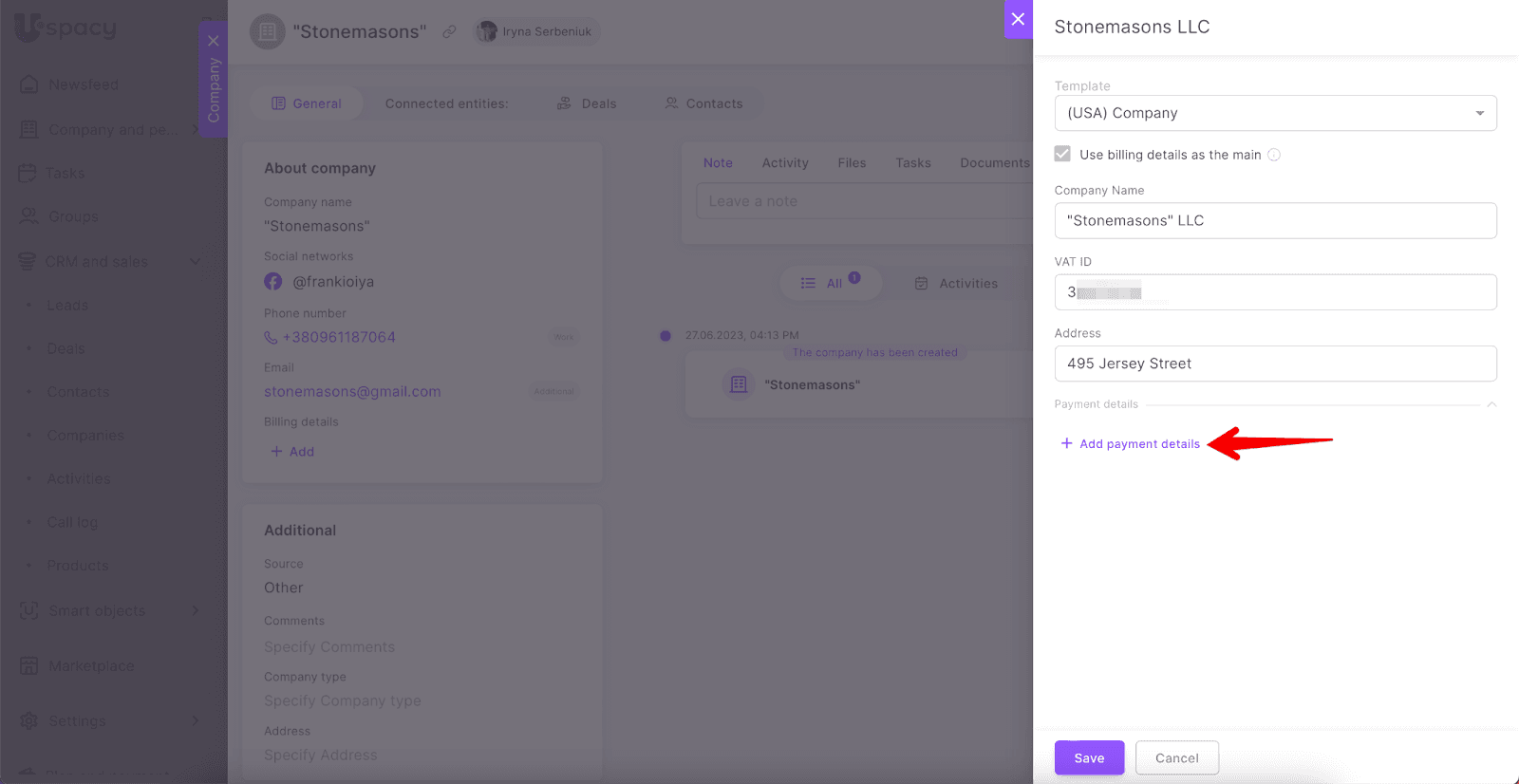Click into the Address input field
The image size is (1519, 784).
pyautogui.click(x=1275, y=364)
